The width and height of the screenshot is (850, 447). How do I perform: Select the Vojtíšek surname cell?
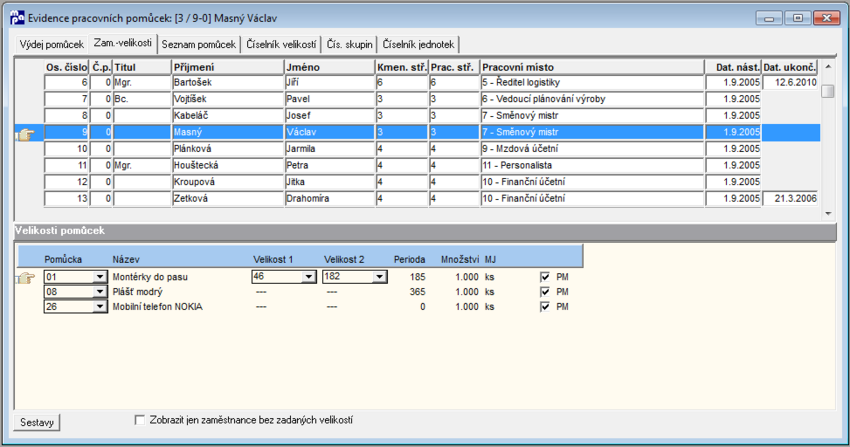click(228, 99)
